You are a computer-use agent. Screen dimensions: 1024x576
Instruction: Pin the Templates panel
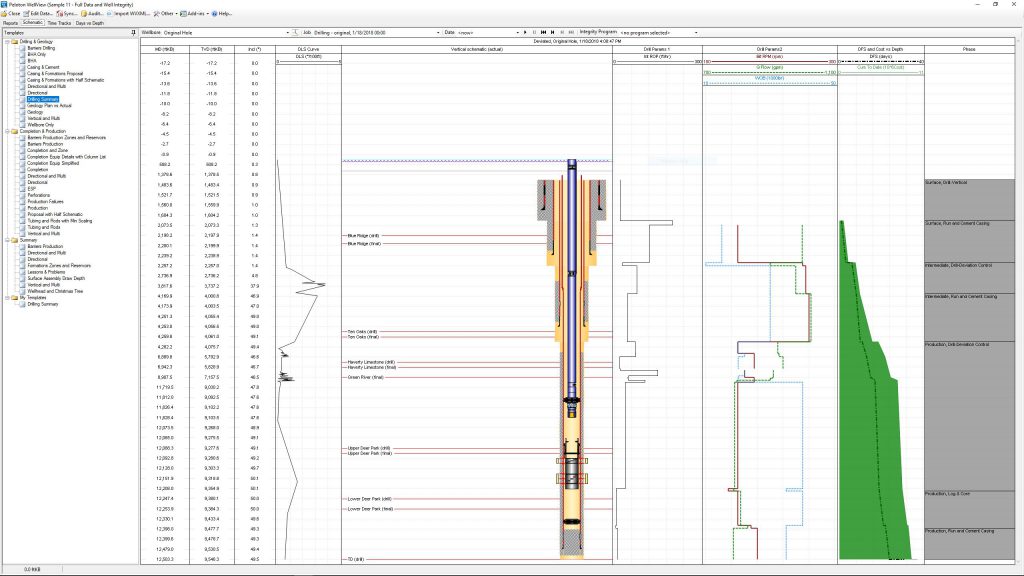(134, 32)
